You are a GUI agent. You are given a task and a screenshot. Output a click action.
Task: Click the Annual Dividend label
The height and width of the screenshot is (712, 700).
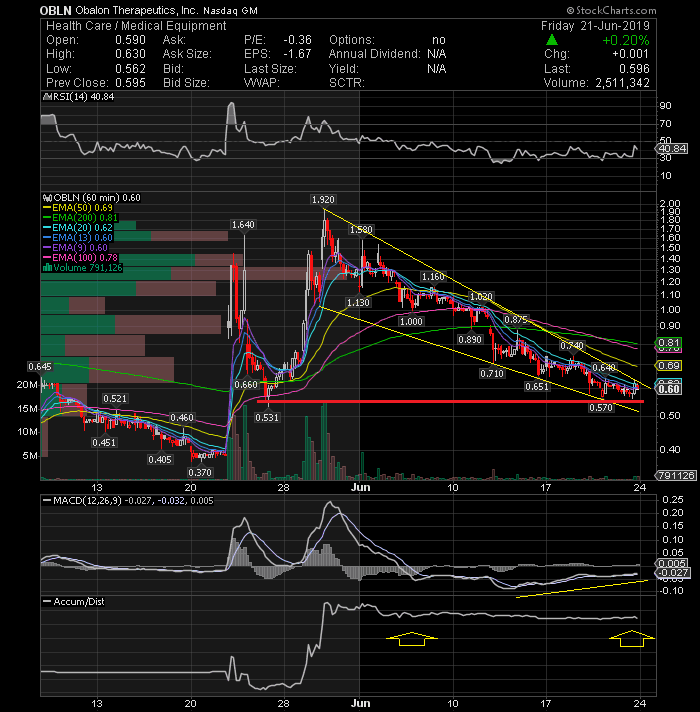click(x=375, y=54)
